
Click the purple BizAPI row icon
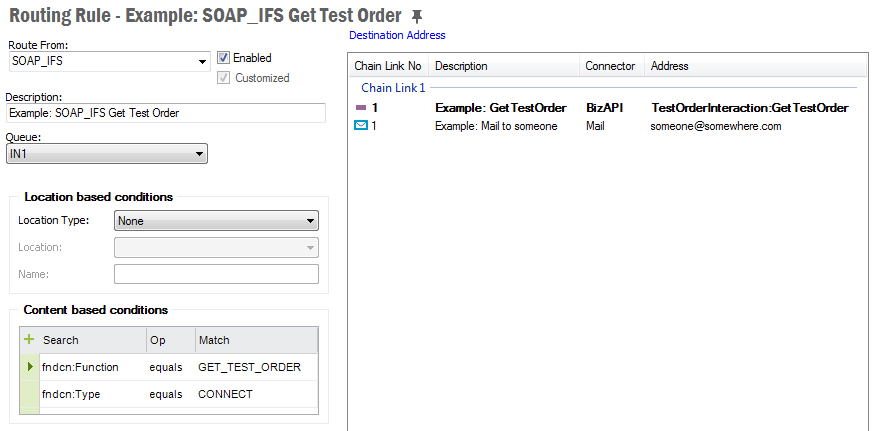coord(361,108)
